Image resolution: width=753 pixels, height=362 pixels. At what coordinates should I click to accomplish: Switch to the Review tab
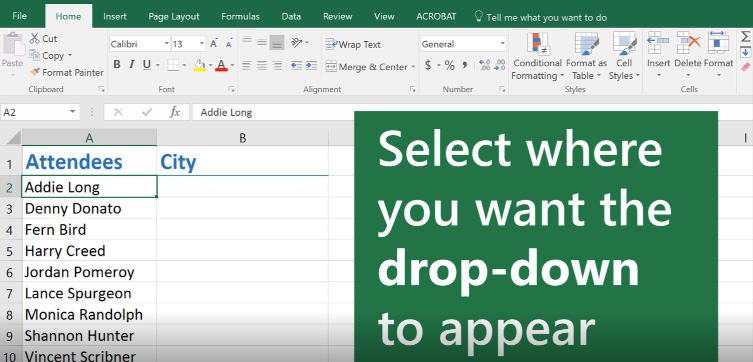coord(338,16)
